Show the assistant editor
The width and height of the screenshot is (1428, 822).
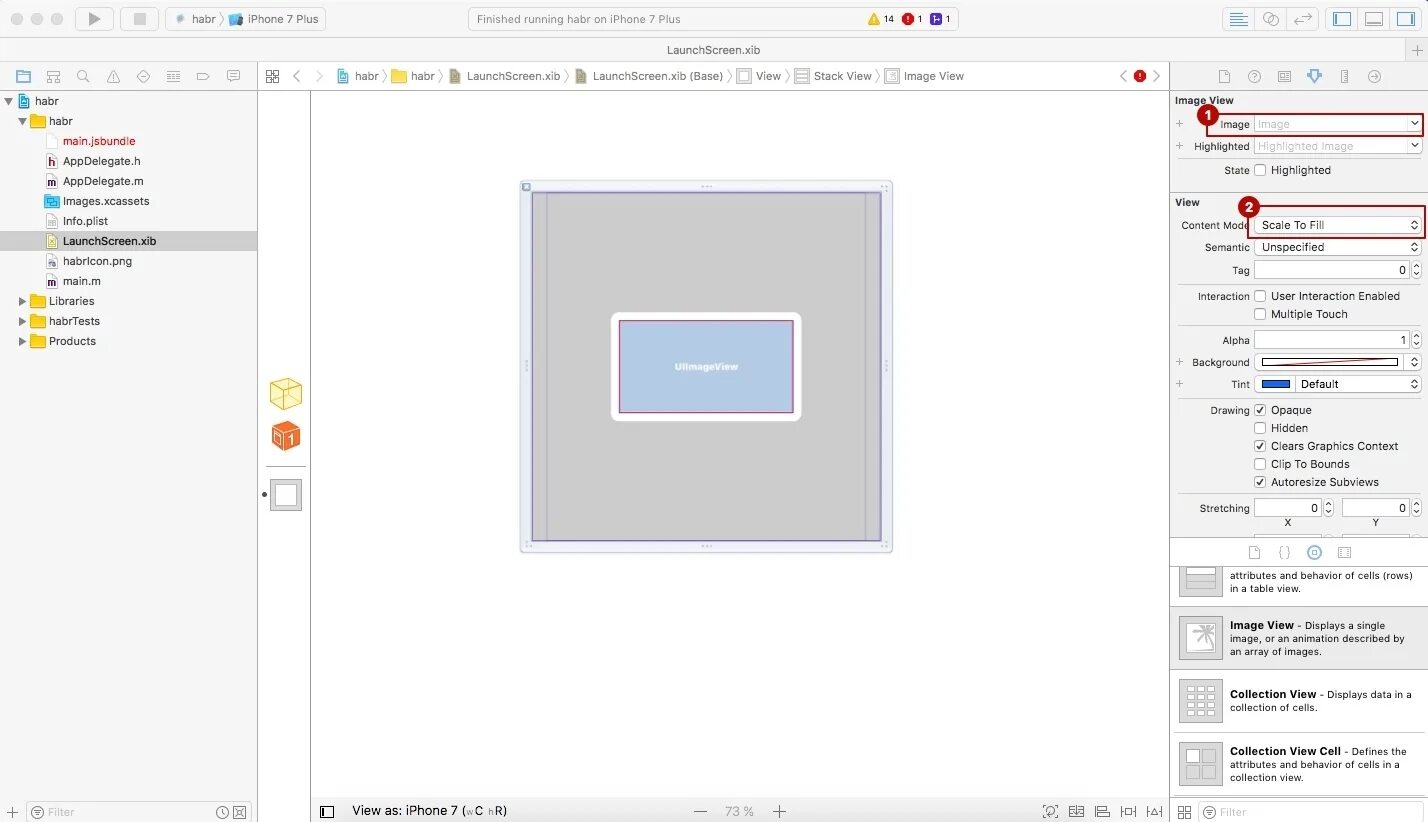pos(1270,19)
